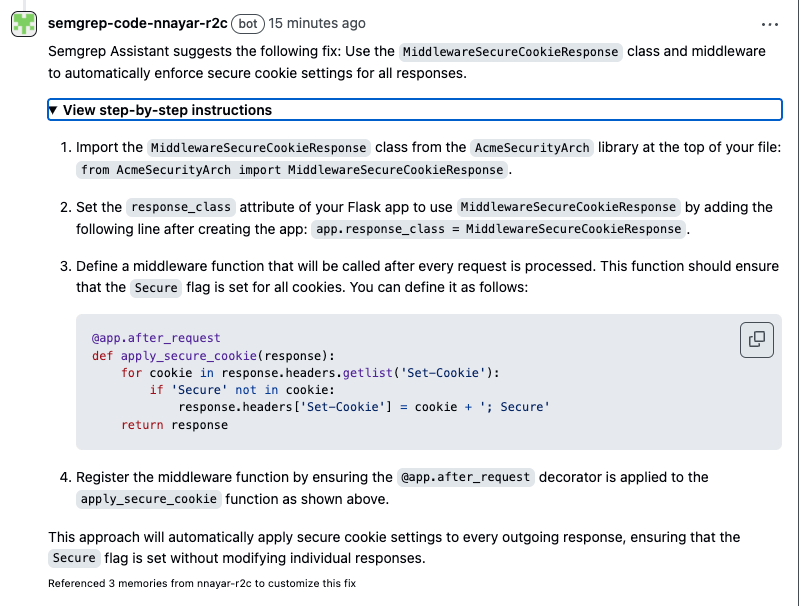The image size is (803, 606).
Task: Click the bot label badge
Action: pyautogui.click(x=248, y=24)
